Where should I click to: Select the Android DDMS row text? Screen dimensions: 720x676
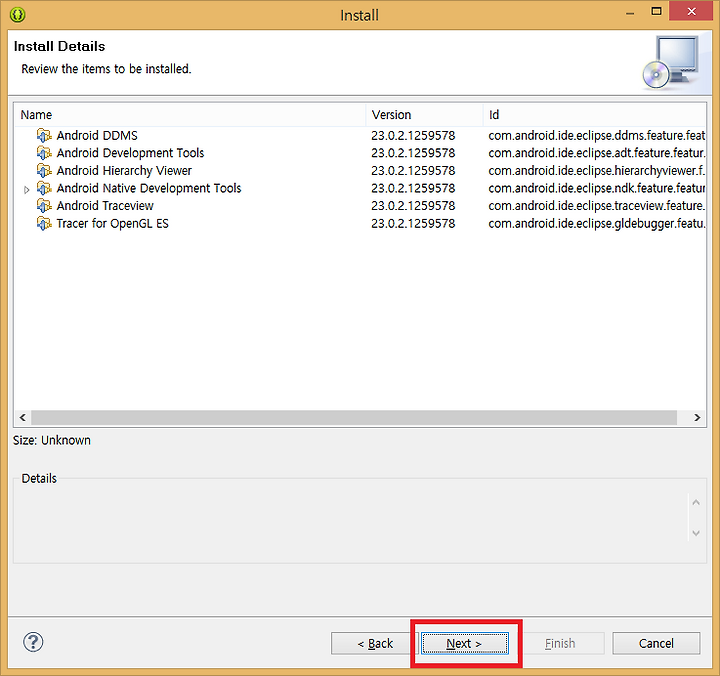(x=97, y=135)
